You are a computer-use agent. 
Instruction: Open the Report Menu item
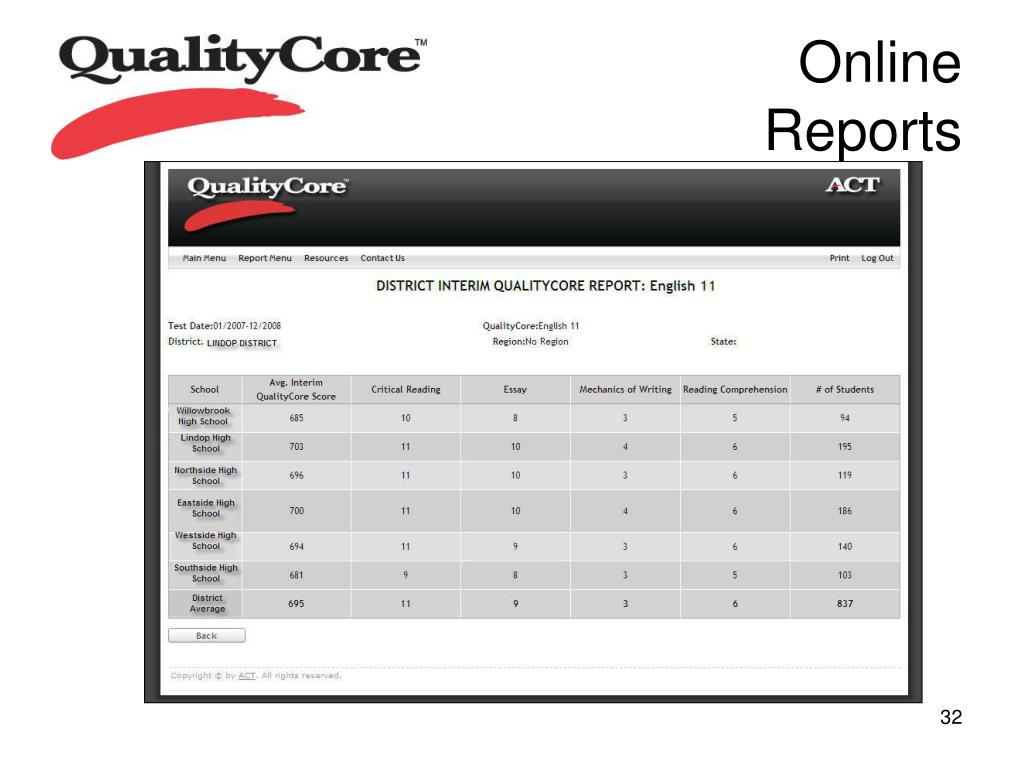click(264, 258)
